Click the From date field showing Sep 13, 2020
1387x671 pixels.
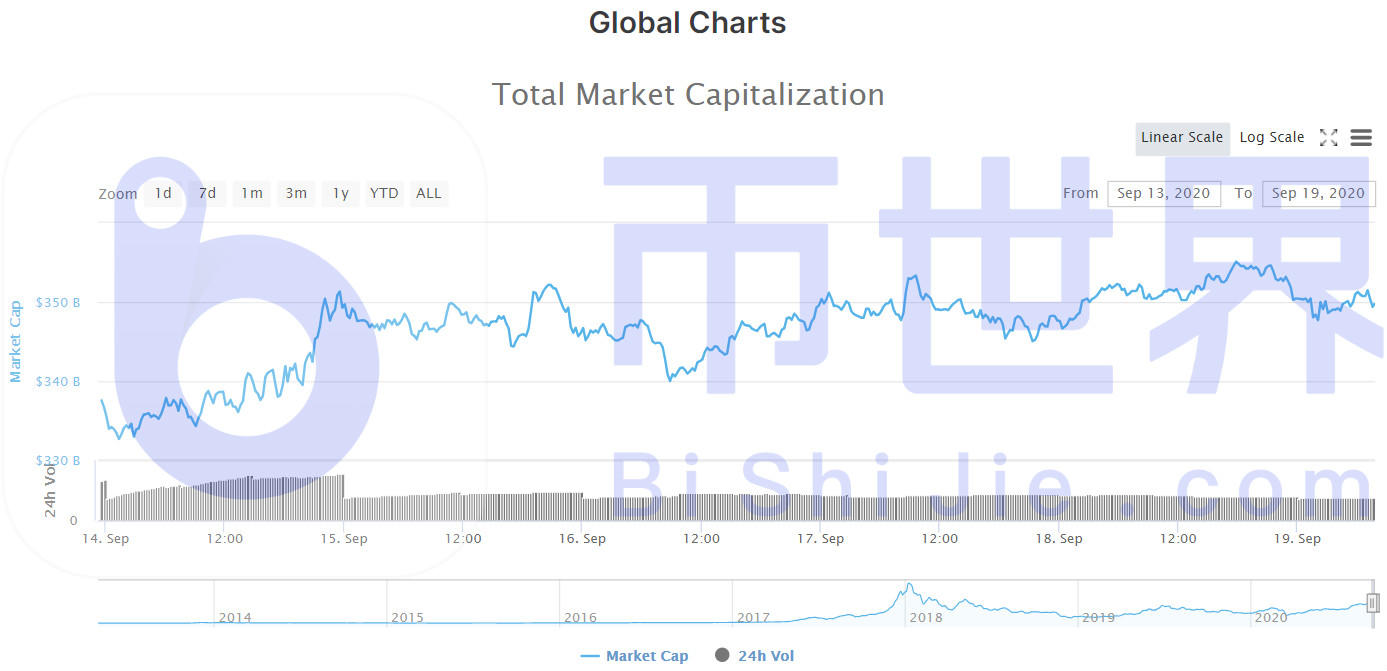coord(1163,193)
